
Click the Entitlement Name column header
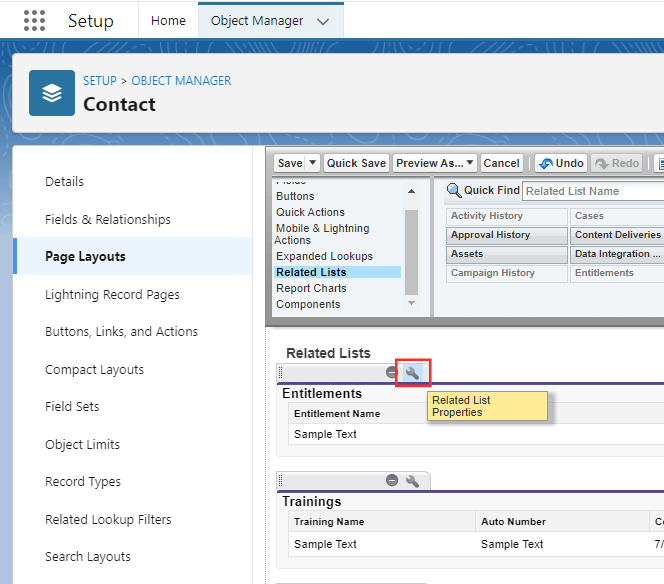[337, 414]
